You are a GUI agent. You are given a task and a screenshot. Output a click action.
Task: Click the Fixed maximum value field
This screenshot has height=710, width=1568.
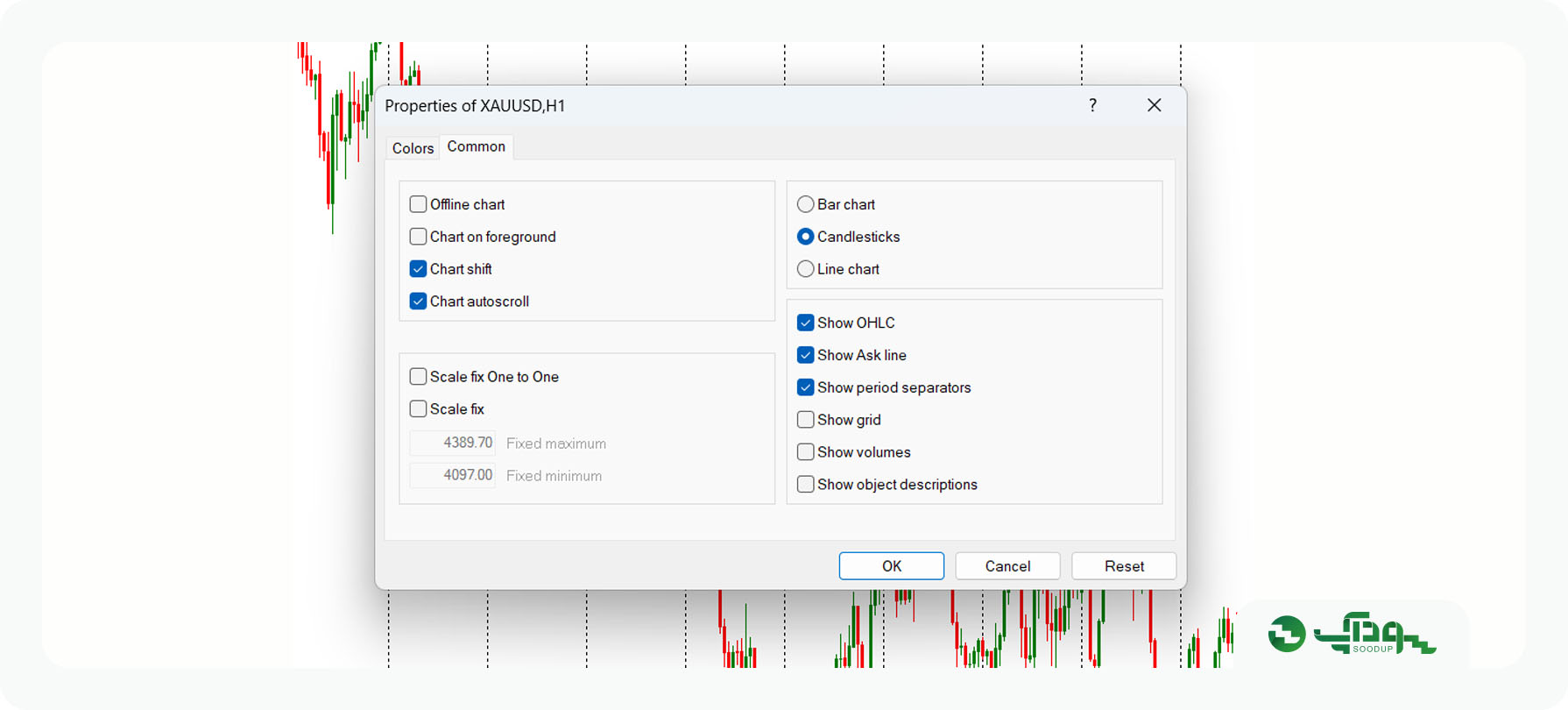coord(452,443)
